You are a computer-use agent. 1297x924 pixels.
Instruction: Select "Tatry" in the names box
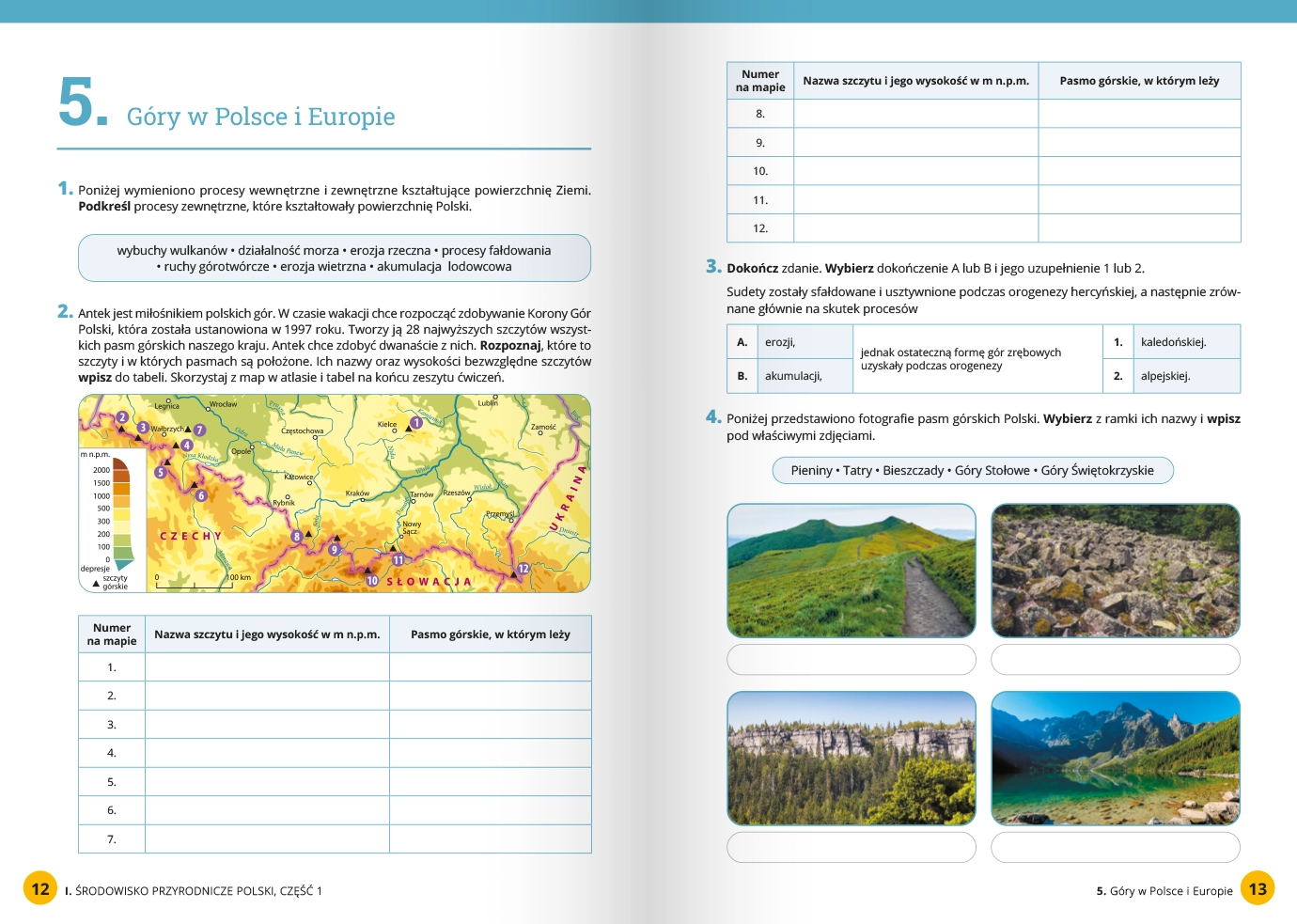tap(857, 471)
